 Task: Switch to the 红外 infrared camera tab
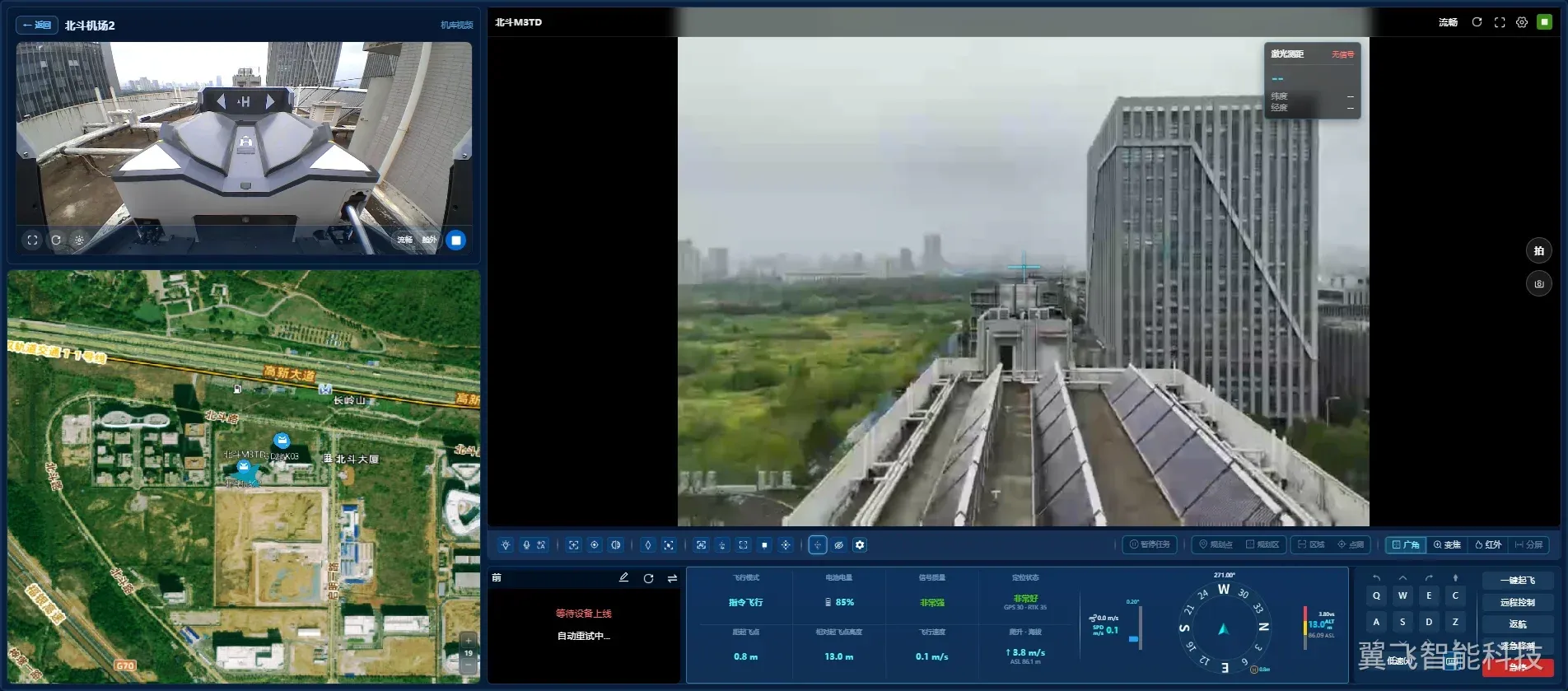click(x=1488, y=544)
